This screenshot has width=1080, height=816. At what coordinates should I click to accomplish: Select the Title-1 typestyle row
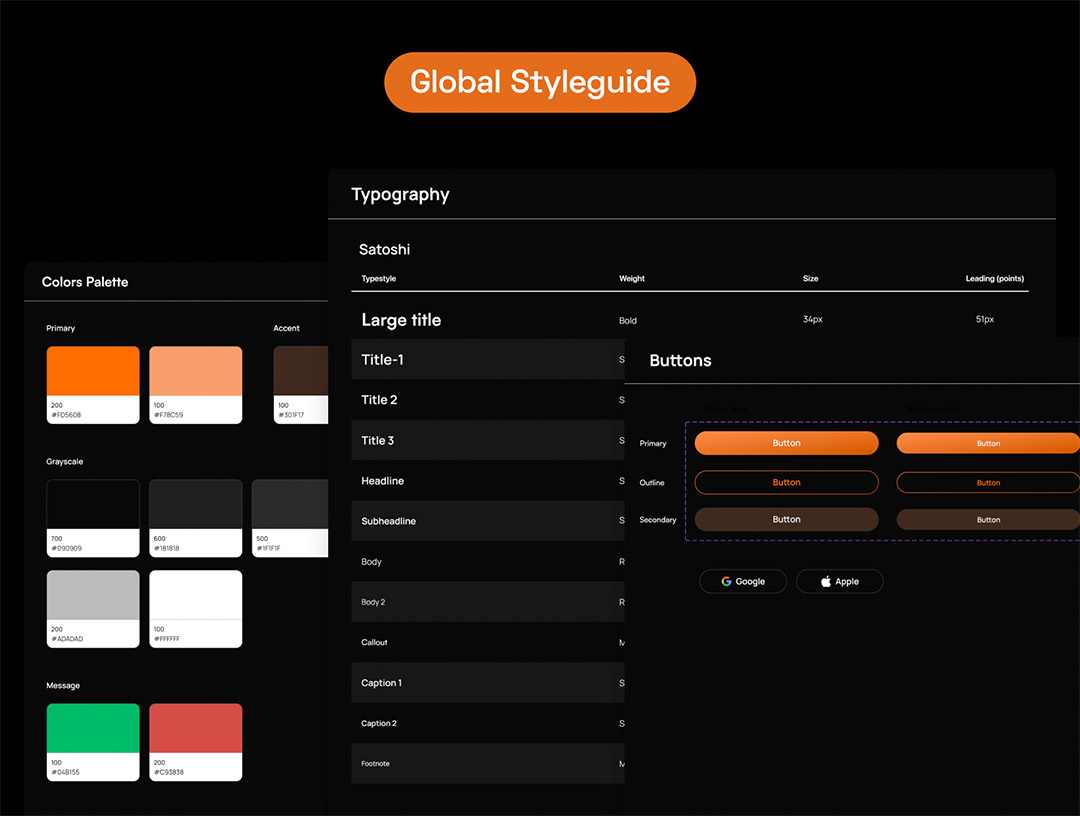(383, 360)
